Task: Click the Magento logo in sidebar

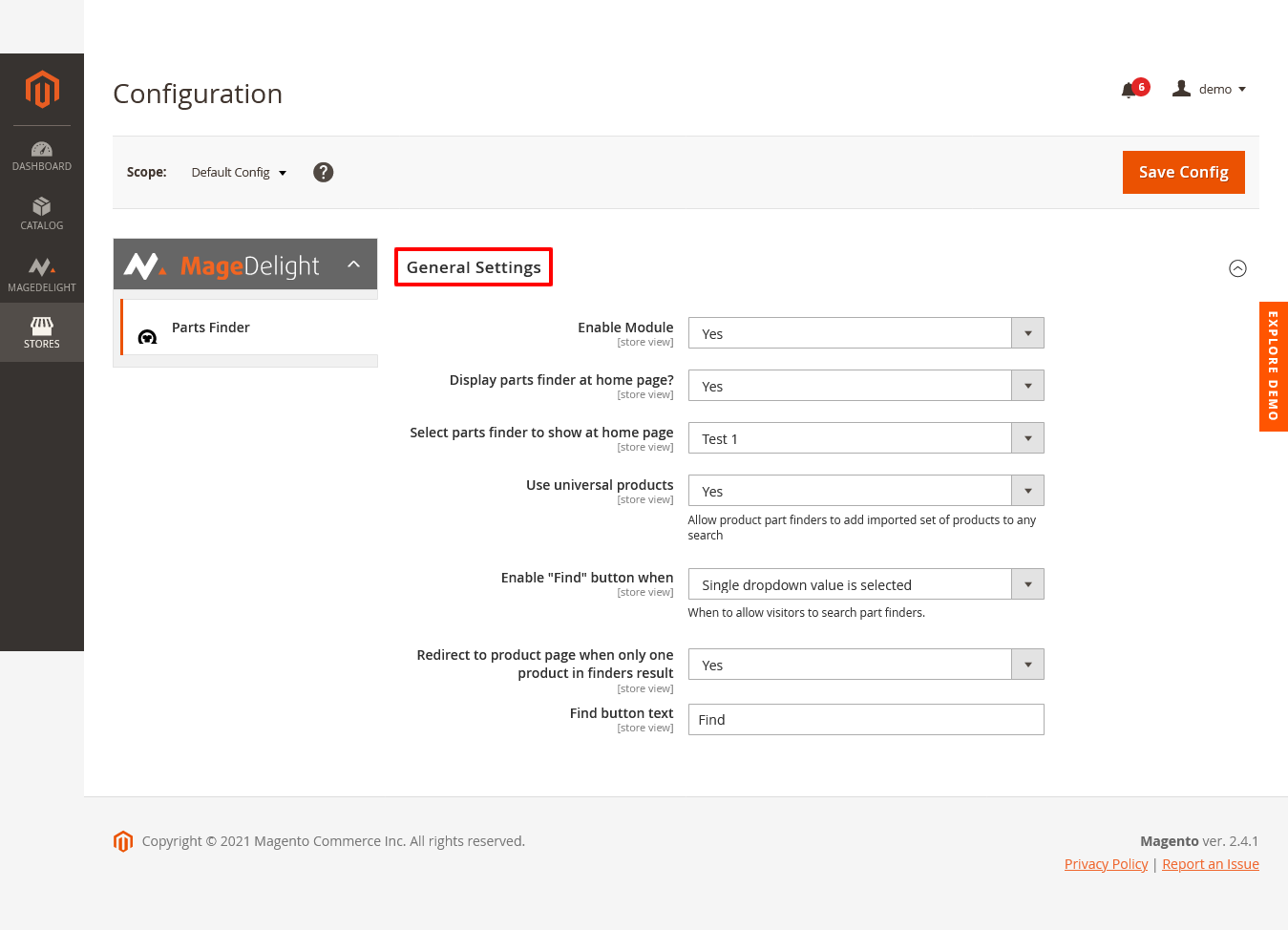Action: [42, 89]
